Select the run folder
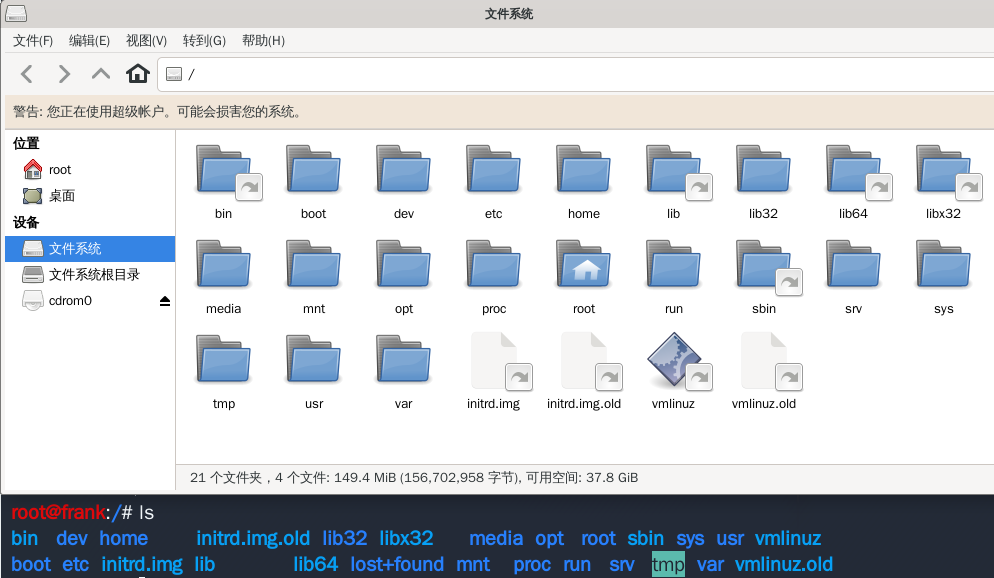Screen dimensions: 994x578 pos(673,278)
